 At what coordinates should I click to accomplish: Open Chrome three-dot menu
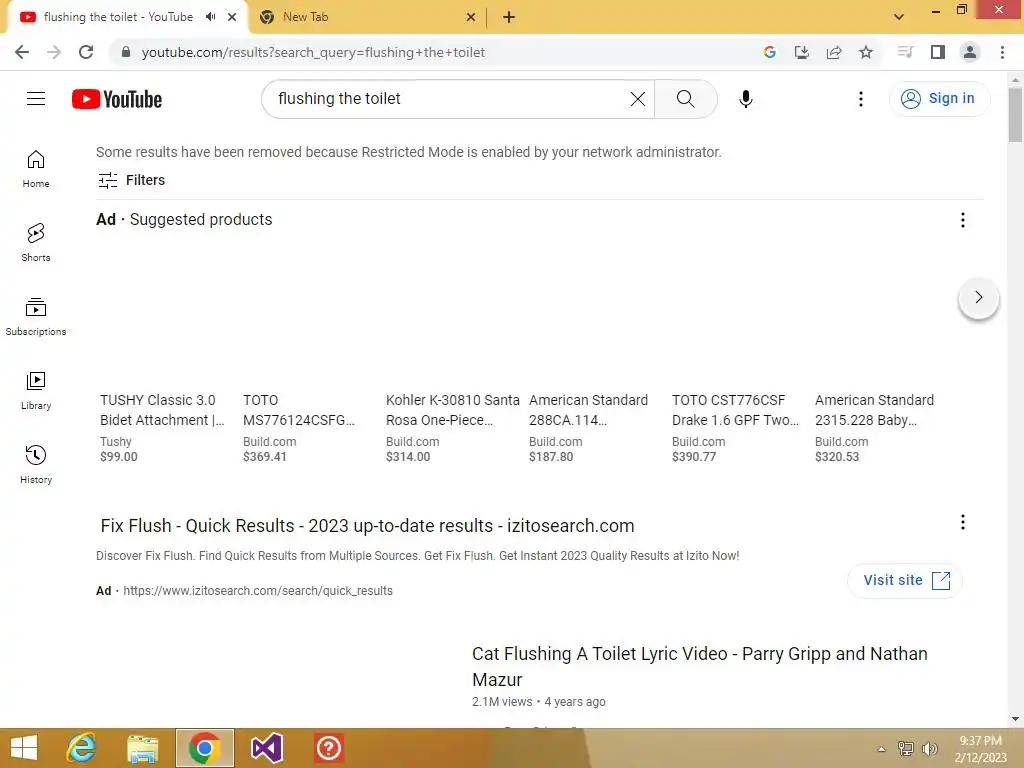(1002, 52)
